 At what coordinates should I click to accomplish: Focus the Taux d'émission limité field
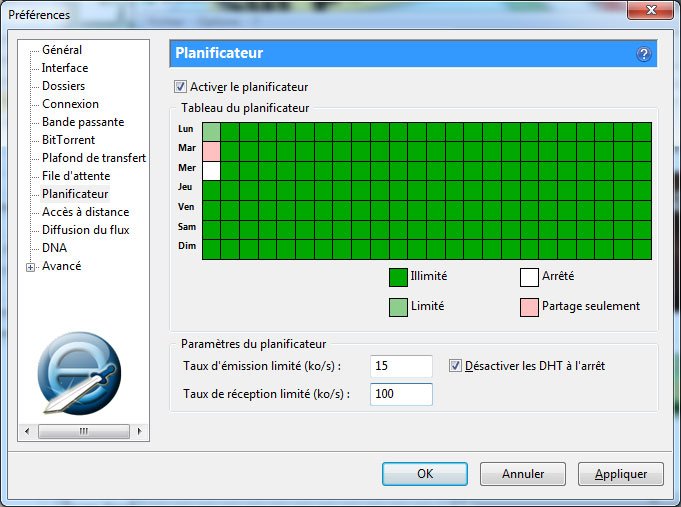click(x=401, y=366)
